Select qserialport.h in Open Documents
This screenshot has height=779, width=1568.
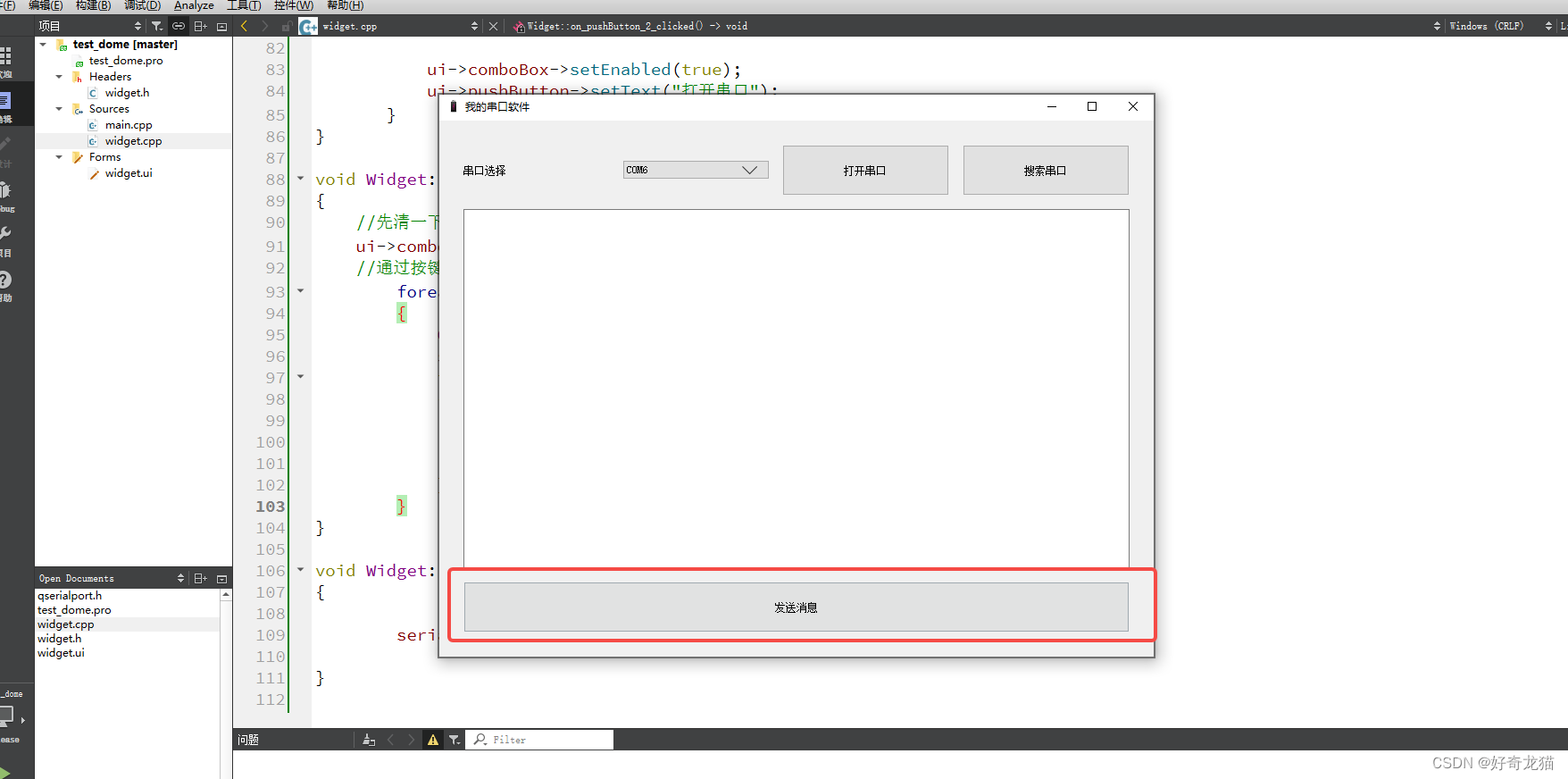pyautogui.click(x=70, y=596)
